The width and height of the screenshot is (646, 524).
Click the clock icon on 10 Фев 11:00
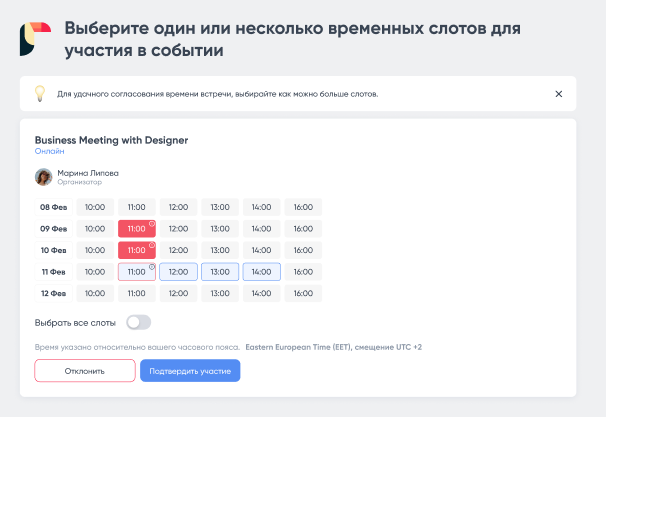pyautogui.click(x=152, y=245)
